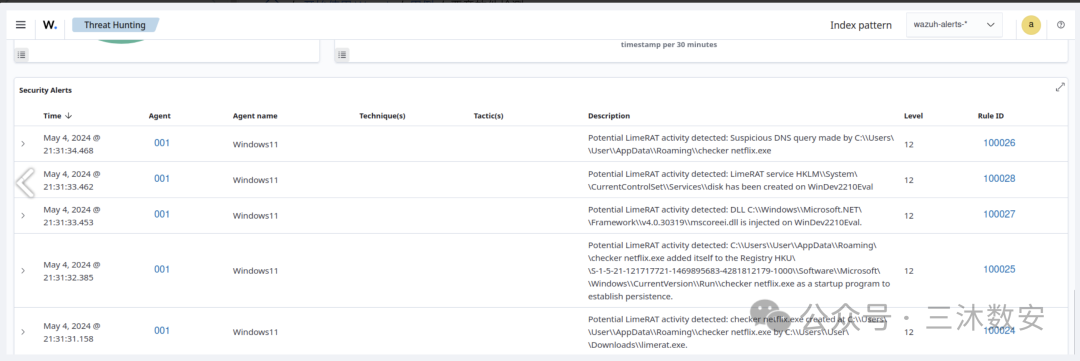Toggle legend icon on timestamp chart panel
Viewport: 1080px width, 361px height.
click(342, 54)
